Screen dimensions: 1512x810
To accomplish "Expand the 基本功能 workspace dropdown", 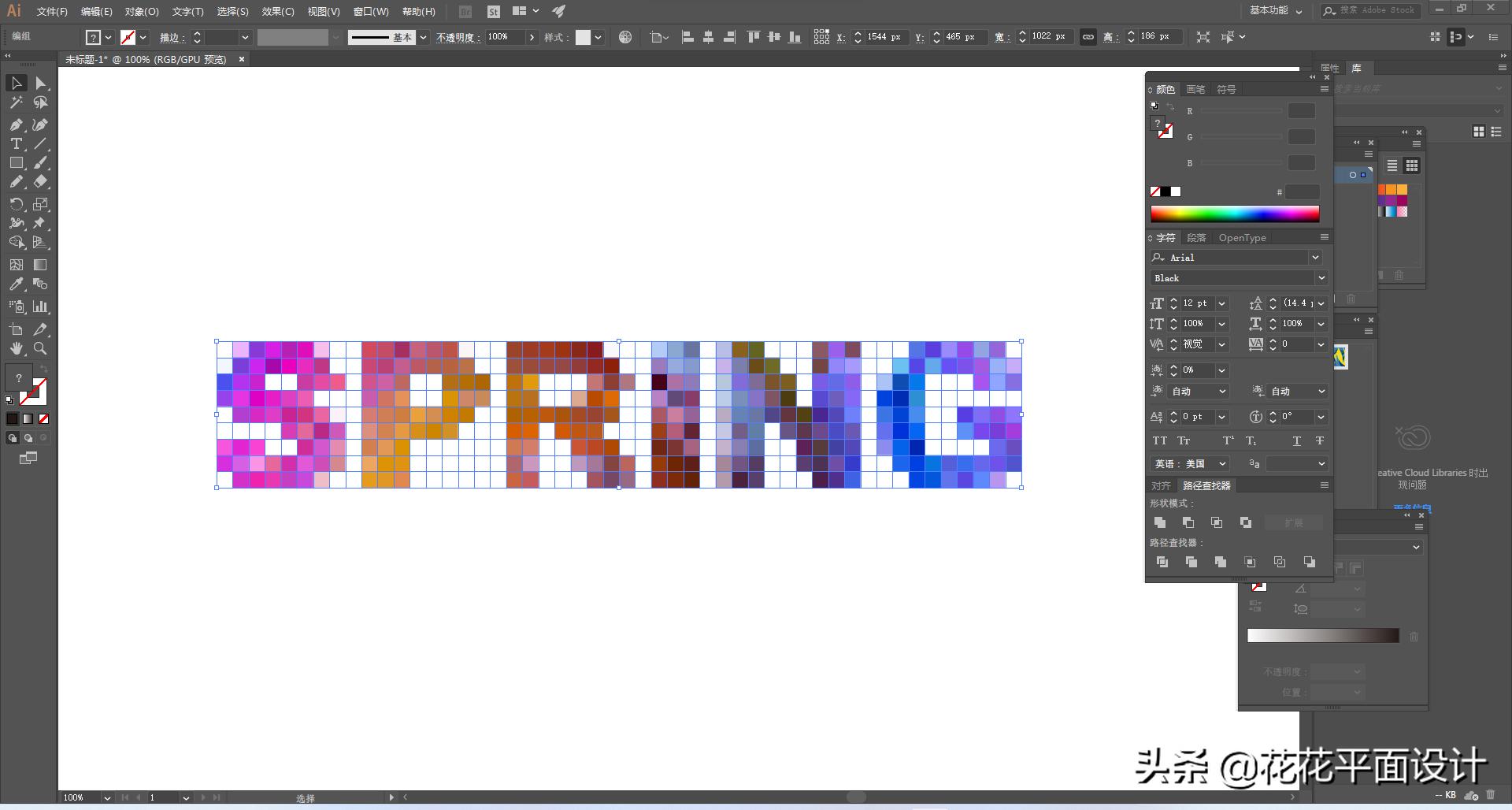I will [x=1277, y=11].
